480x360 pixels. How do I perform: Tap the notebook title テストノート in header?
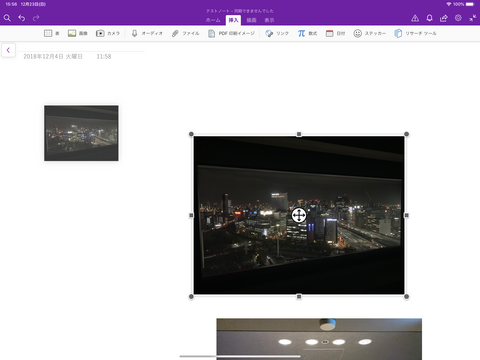218,11
